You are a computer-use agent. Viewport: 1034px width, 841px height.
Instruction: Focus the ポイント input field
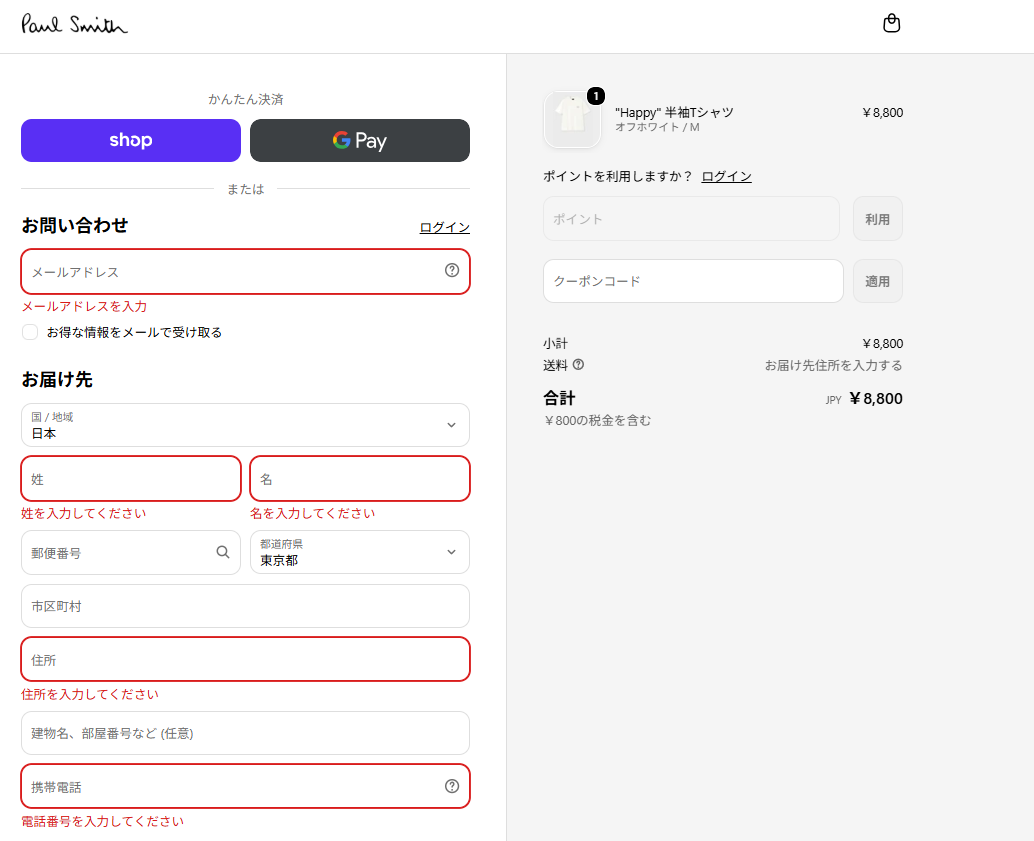click(691, 218)
